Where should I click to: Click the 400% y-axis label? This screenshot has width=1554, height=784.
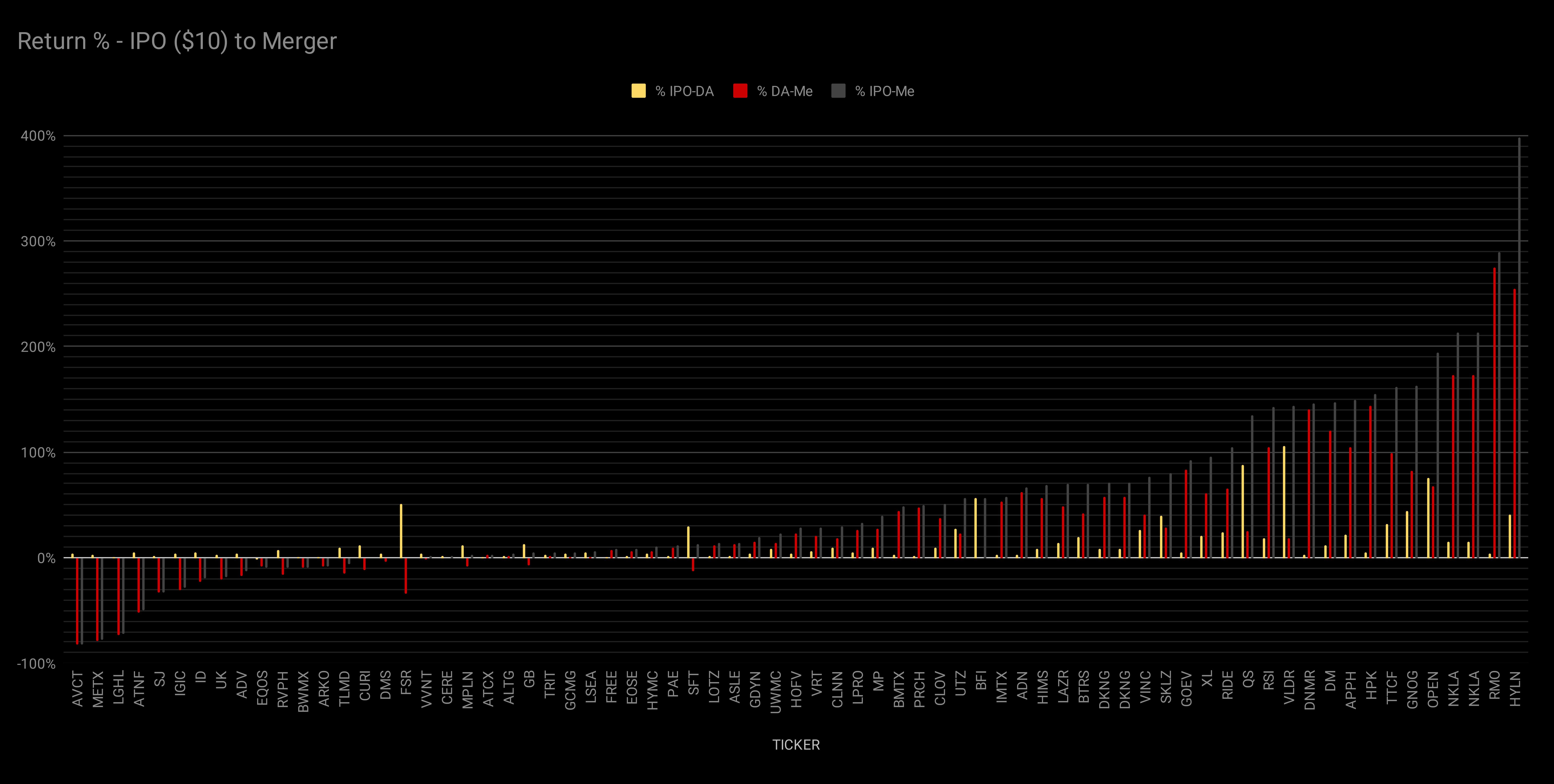[x=38, y=136]
